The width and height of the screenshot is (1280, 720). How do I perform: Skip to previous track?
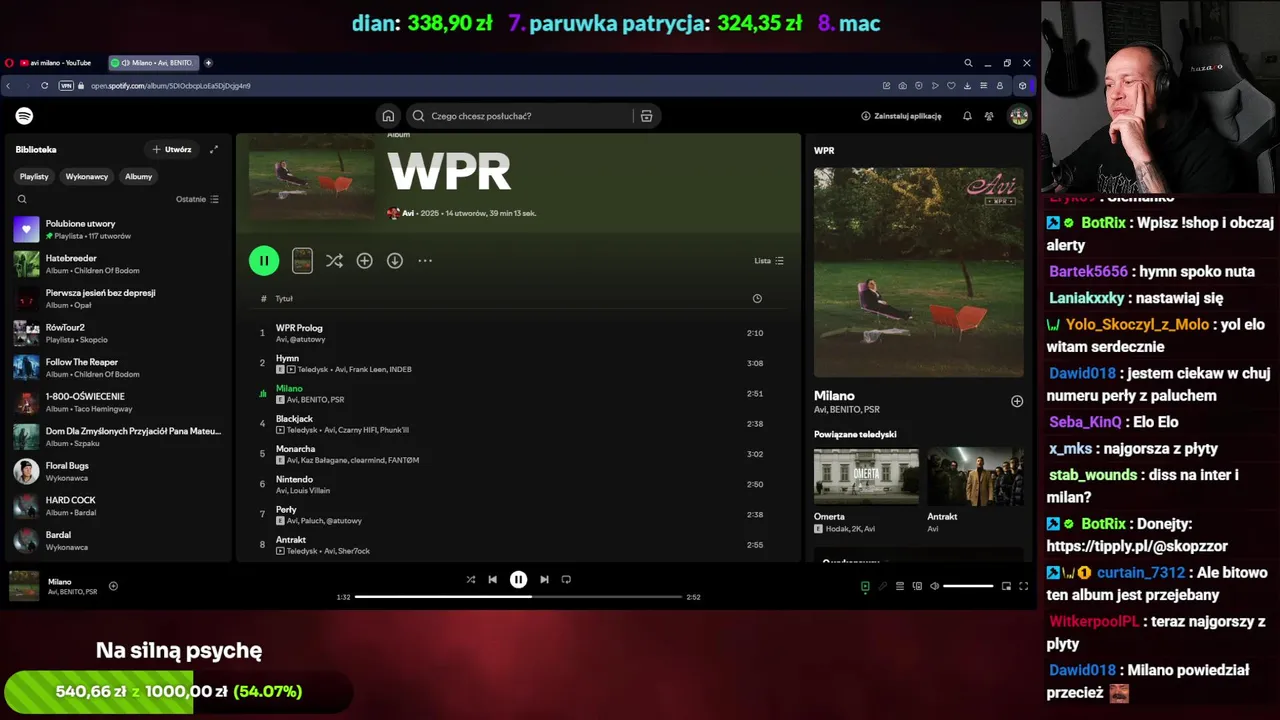[x=492, y=579]
